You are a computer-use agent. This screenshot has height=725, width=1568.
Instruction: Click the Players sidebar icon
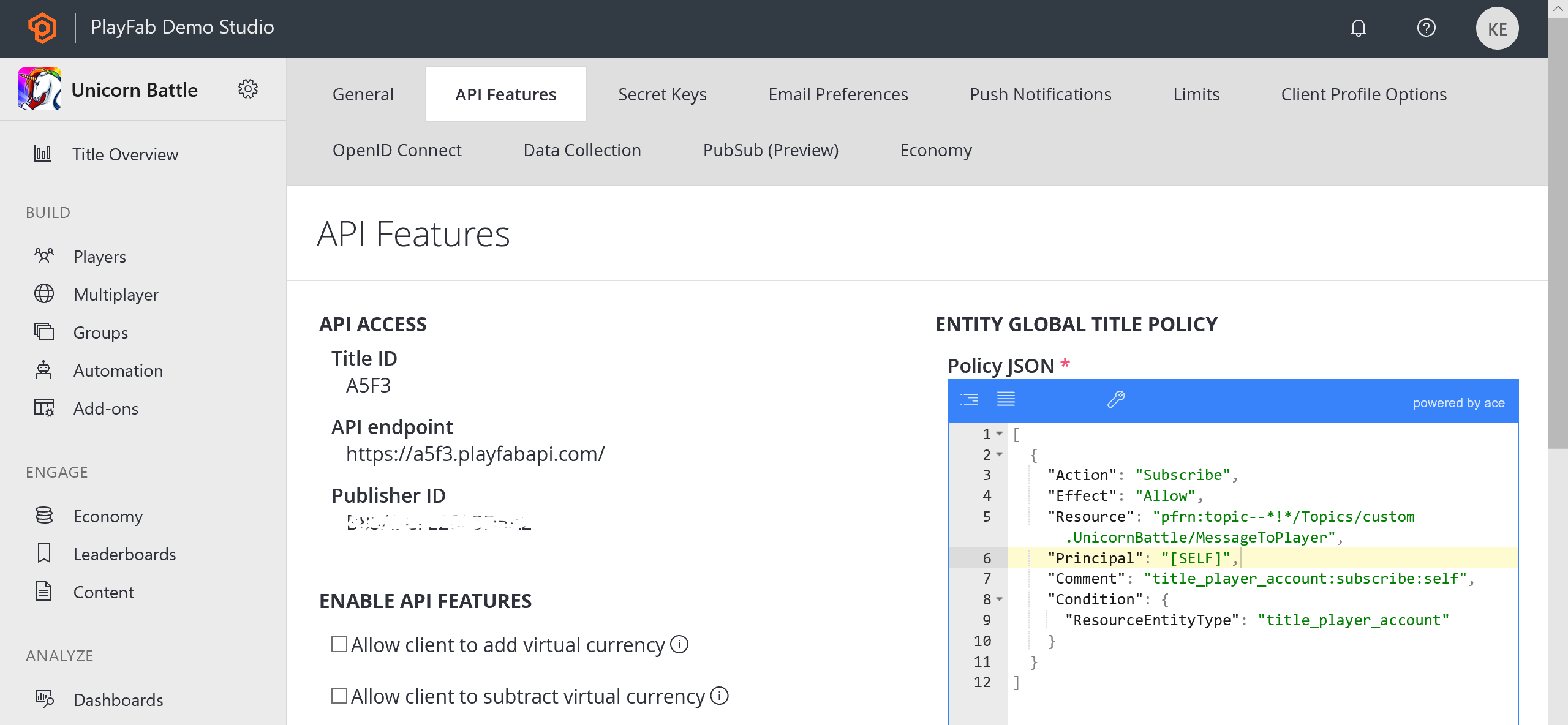click(x=44, y=255)
